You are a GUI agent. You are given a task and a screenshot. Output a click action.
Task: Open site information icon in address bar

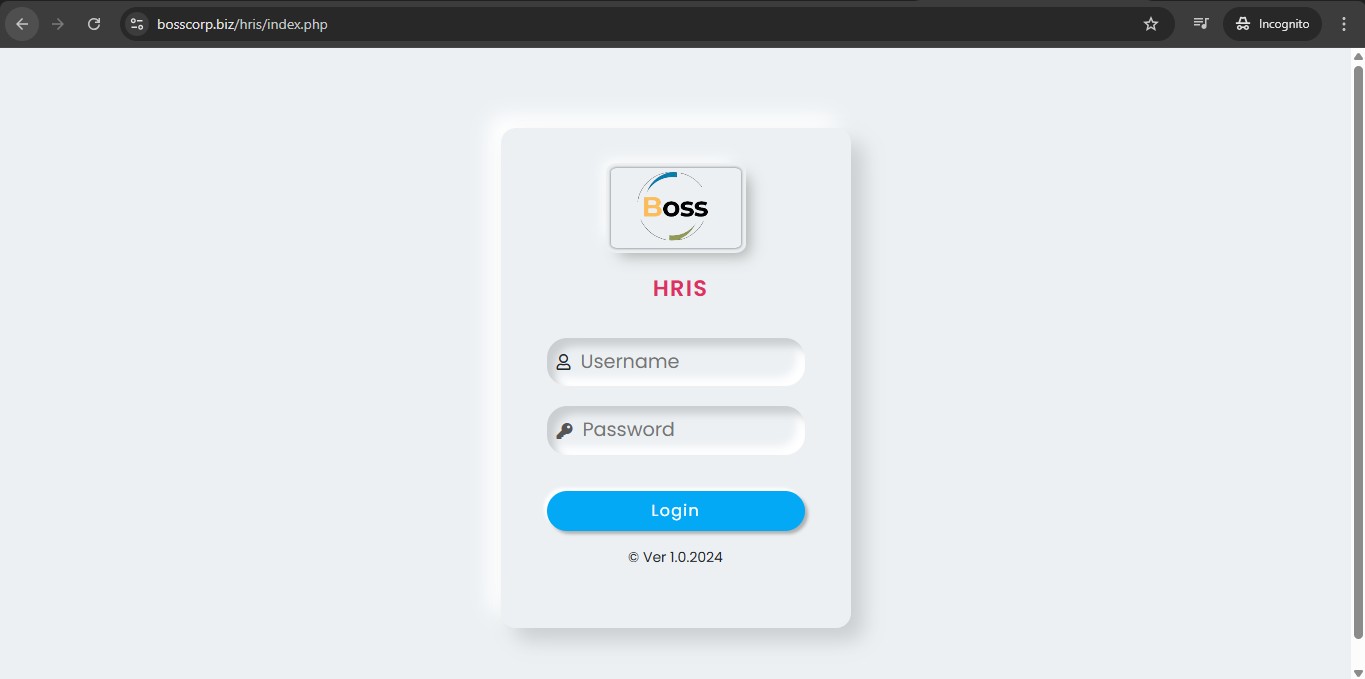coord(138,24)
